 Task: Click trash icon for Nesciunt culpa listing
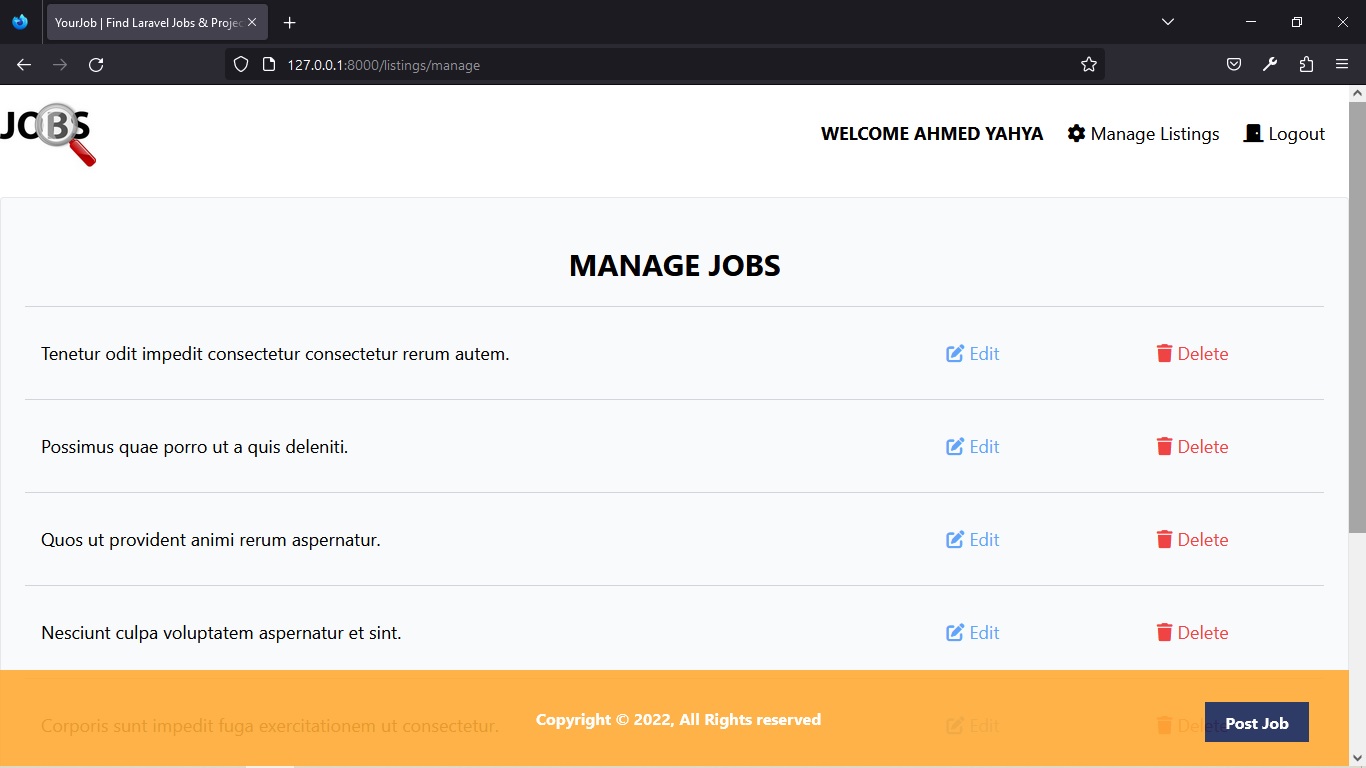click(x=1164, y=632)
